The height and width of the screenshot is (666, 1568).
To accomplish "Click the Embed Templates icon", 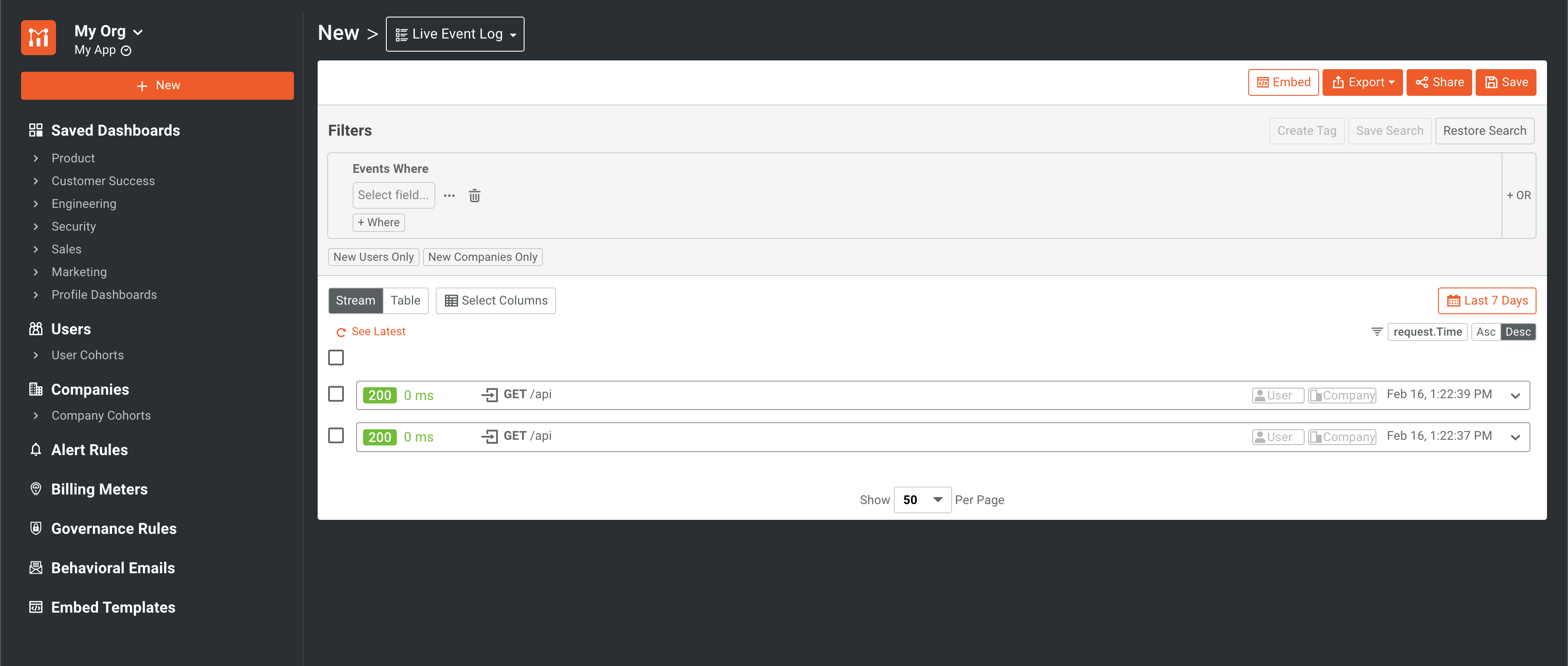I will pyautogui.click(x=36, y=607).
